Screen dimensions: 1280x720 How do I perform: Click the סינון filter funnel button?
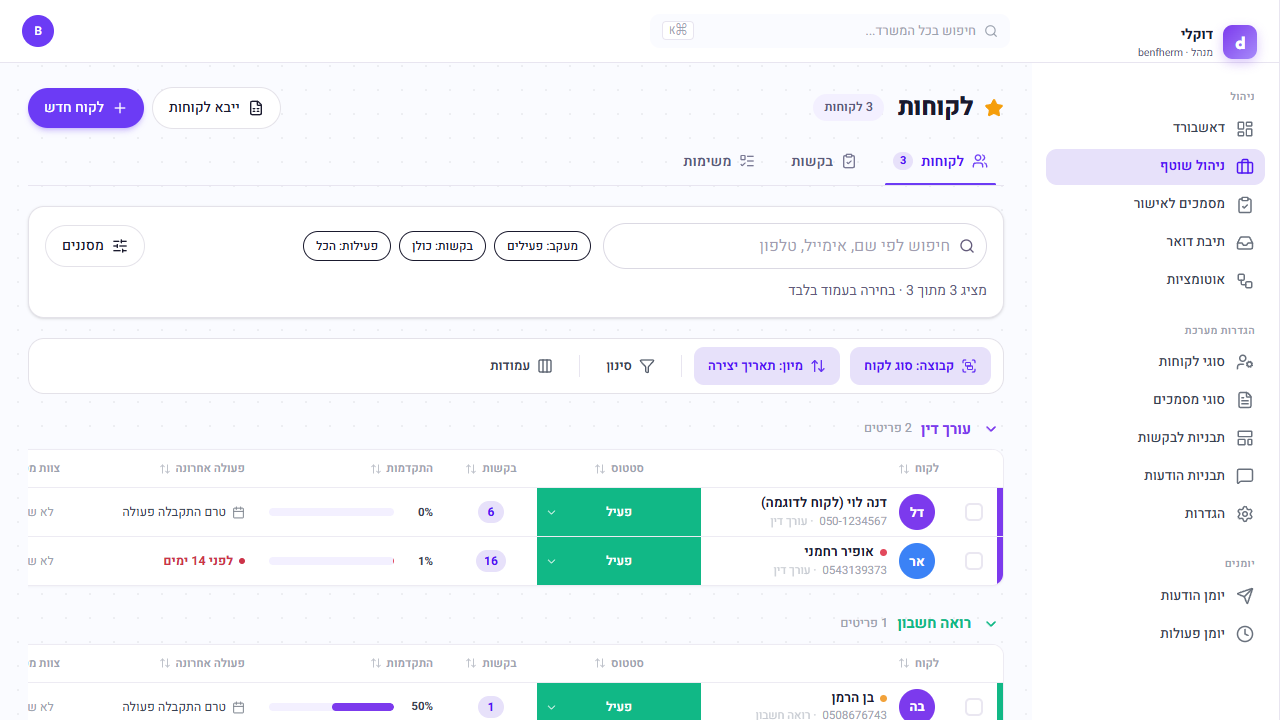[630, 366]
